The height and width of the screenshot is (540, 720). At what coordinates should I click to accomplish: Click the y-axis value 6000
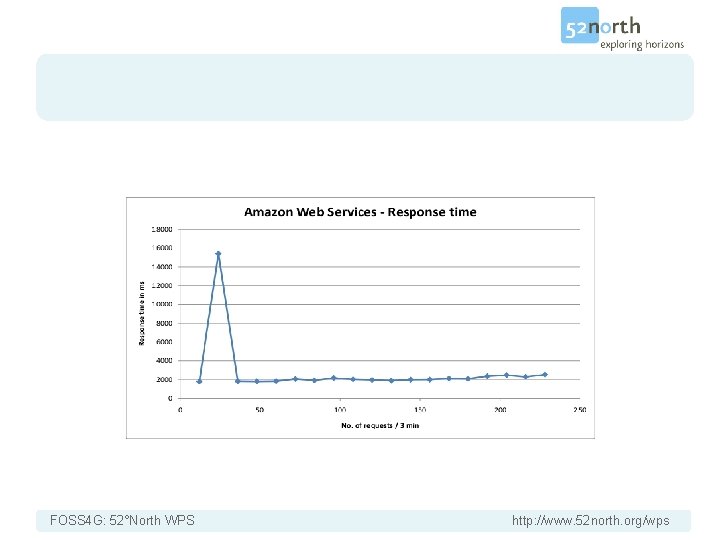[x=164, y=342]
